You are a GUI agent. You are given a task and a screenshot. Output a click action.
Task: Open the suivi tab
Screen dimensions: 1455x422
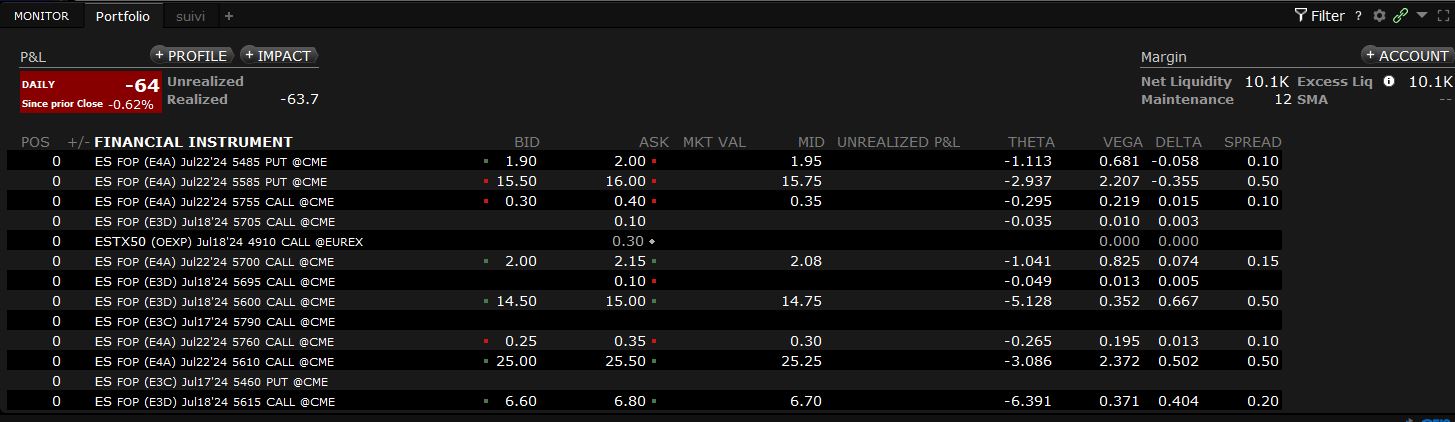pos(190,16)
